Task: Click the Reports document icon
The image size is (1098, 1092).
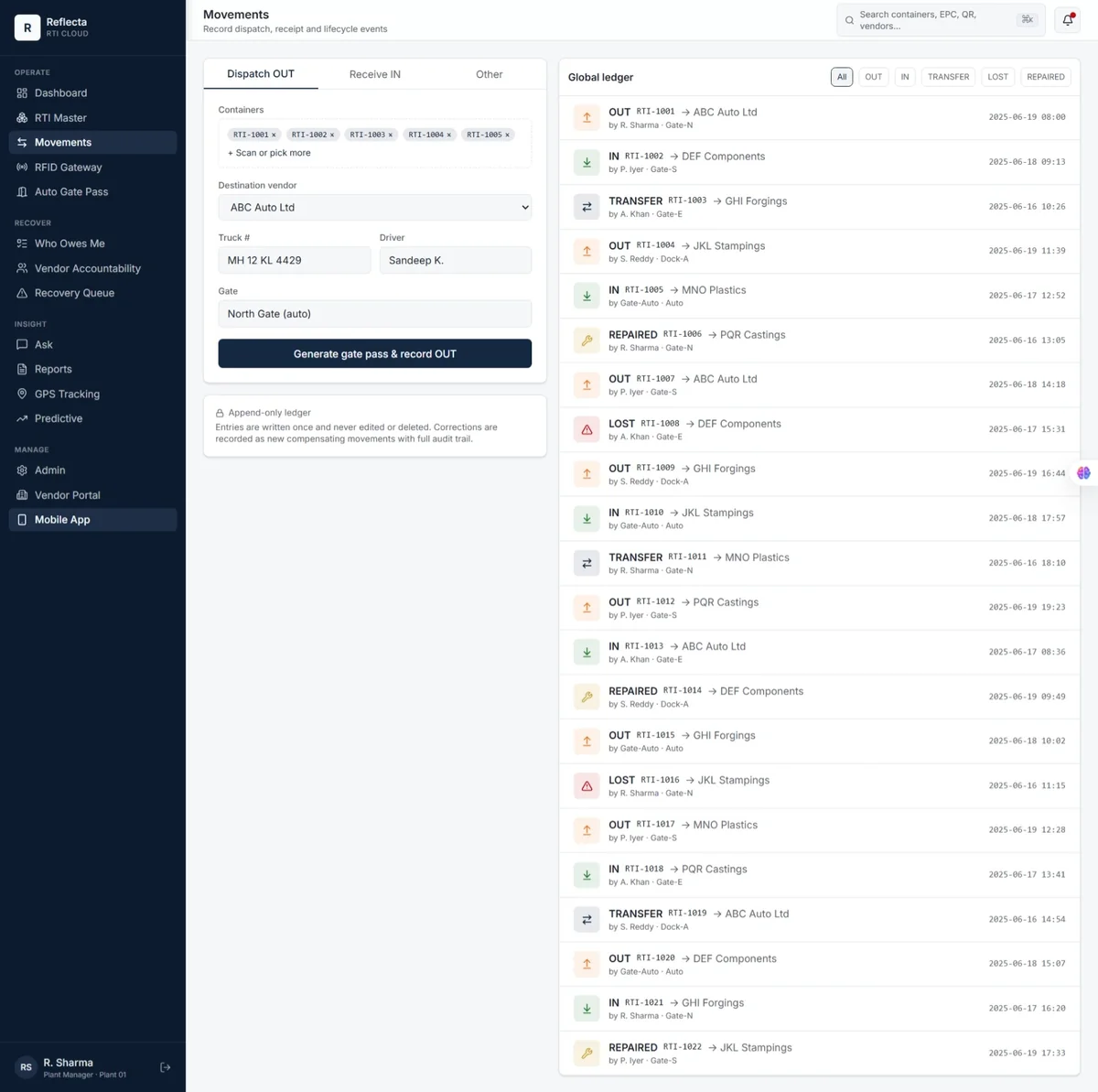Action: click(x=22, y=370)
